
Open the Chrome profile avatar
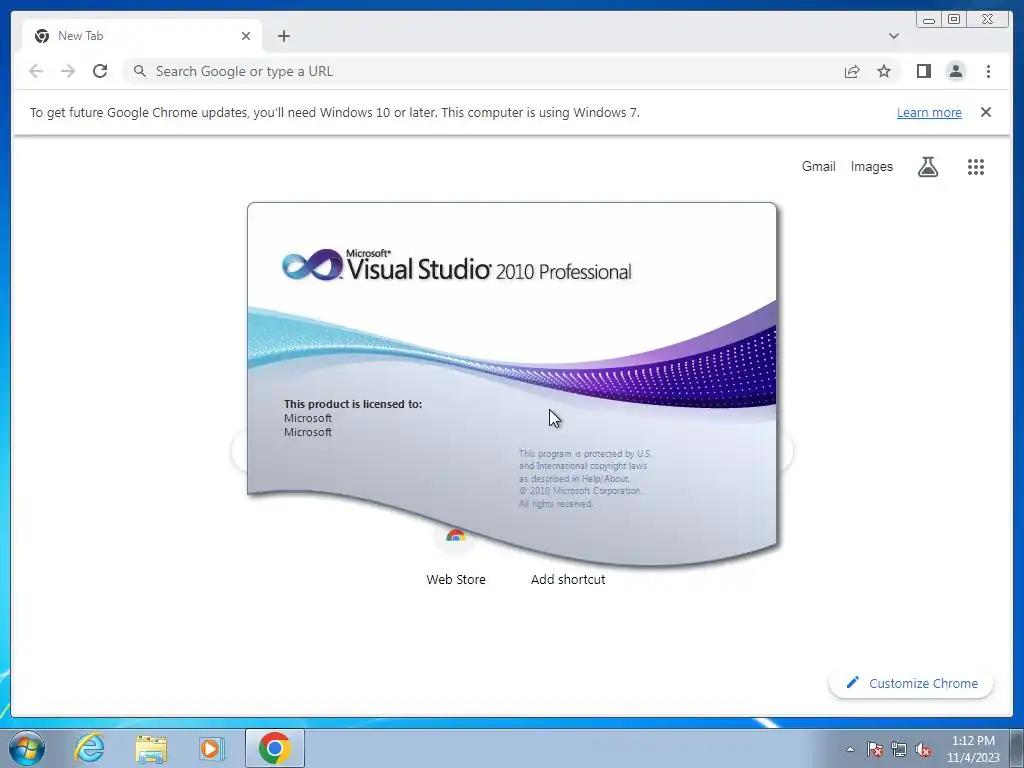(955, 71)
